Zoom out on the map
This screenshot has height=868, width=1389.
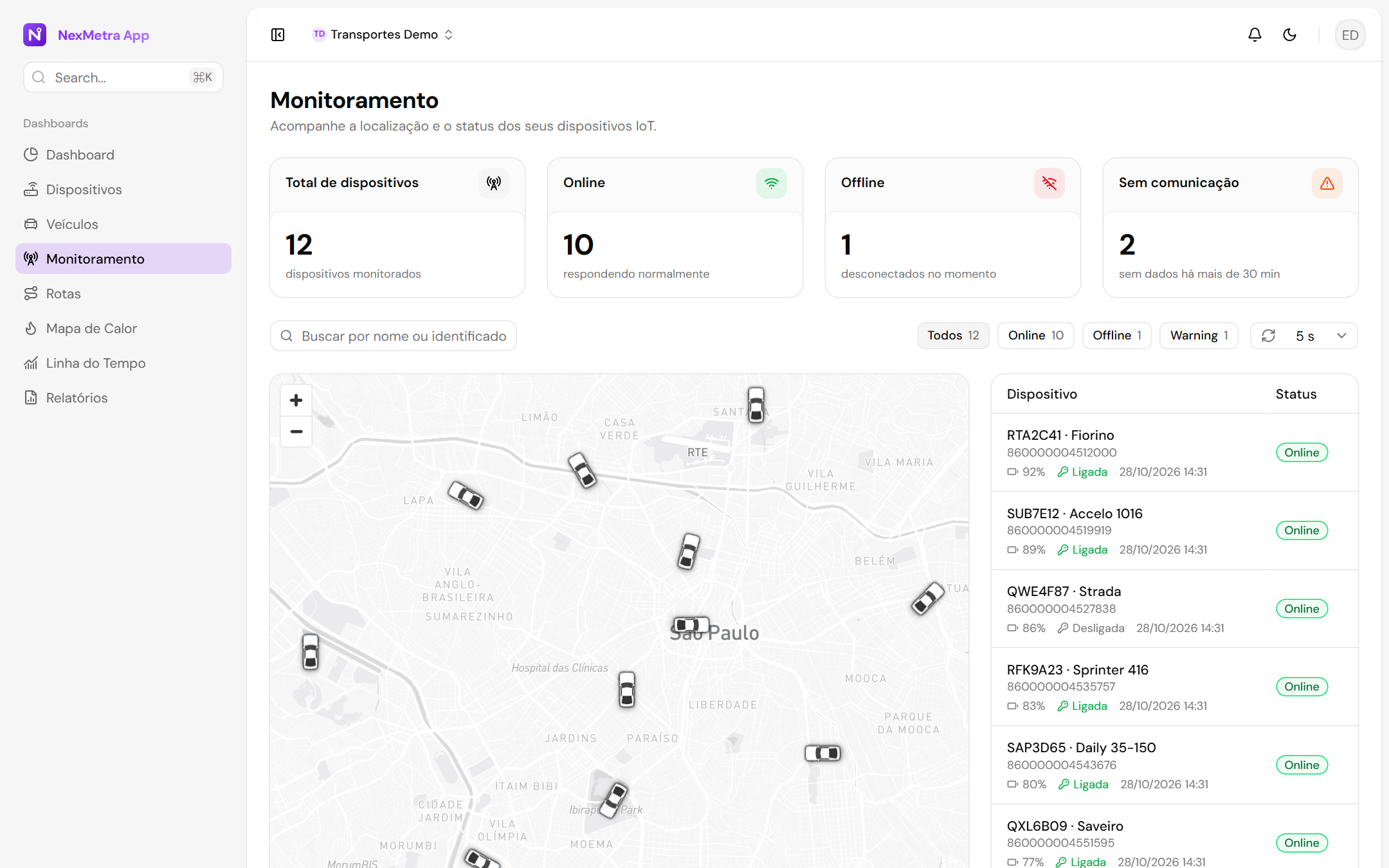click(296, 431)
